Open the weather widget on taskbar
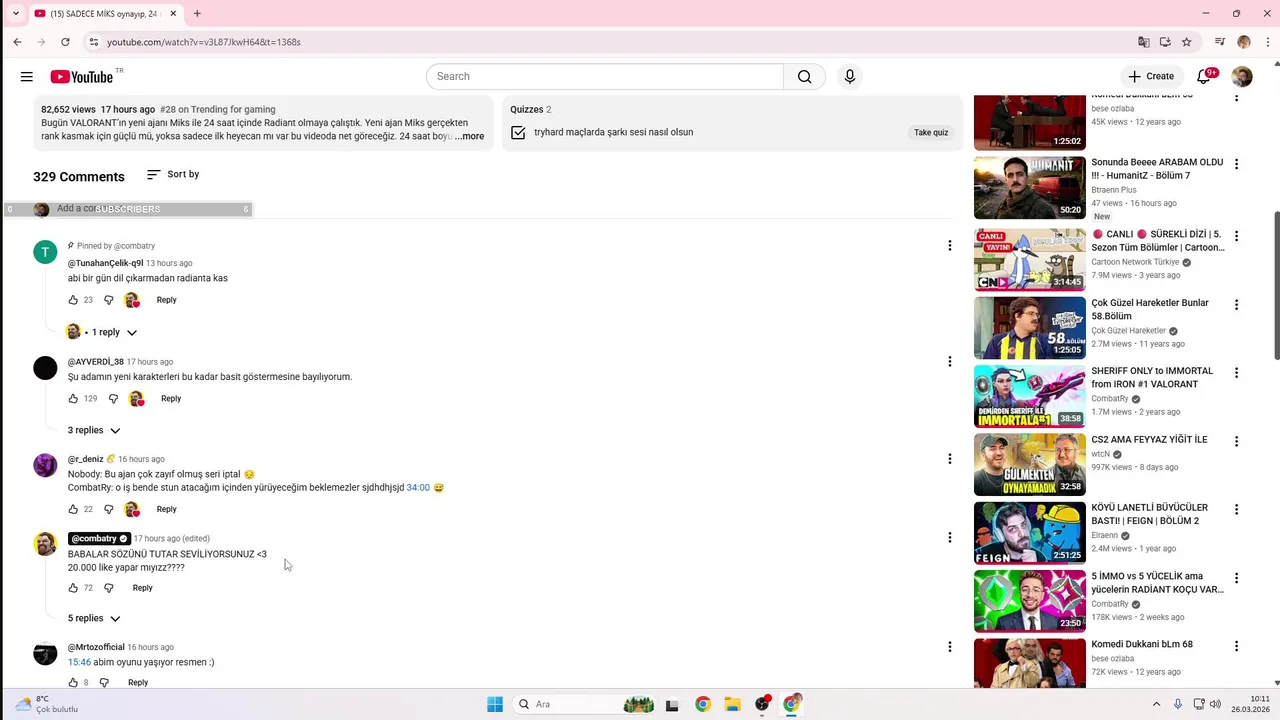The height and width of the screenshot is (720, 1280). [46, 704]
